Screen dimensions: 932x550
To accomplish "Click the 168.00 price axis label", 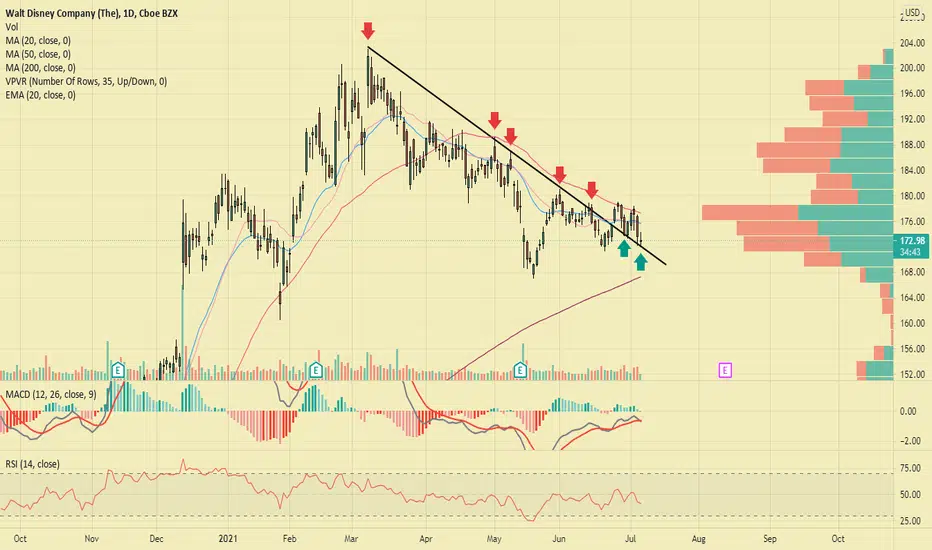I will tap(912, 272).
